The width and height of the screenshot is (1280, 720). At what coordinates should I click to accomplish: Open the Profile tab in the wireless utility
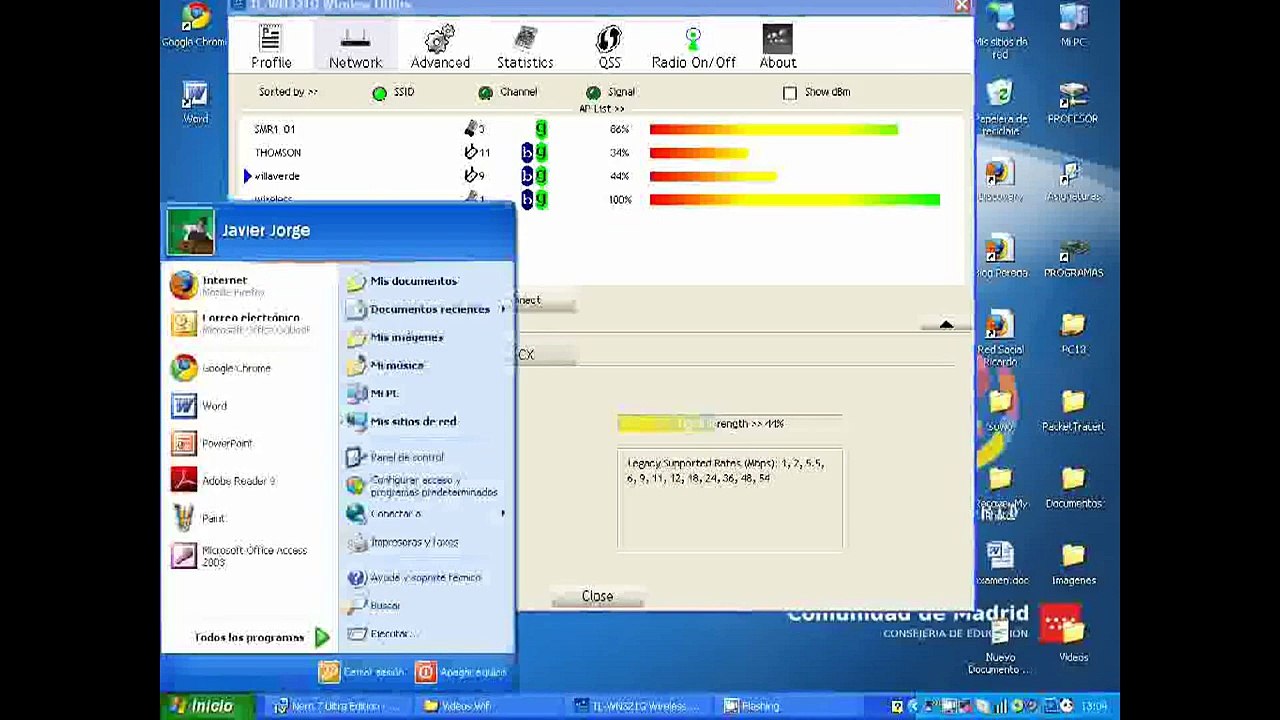271,48
